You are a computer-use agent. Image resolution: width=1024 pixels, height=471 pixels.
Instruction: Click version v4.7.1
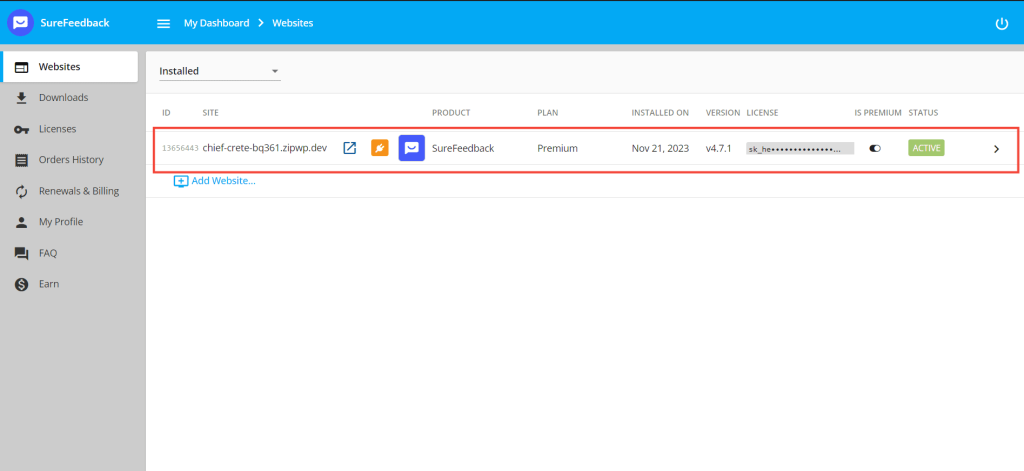[718, 148]
